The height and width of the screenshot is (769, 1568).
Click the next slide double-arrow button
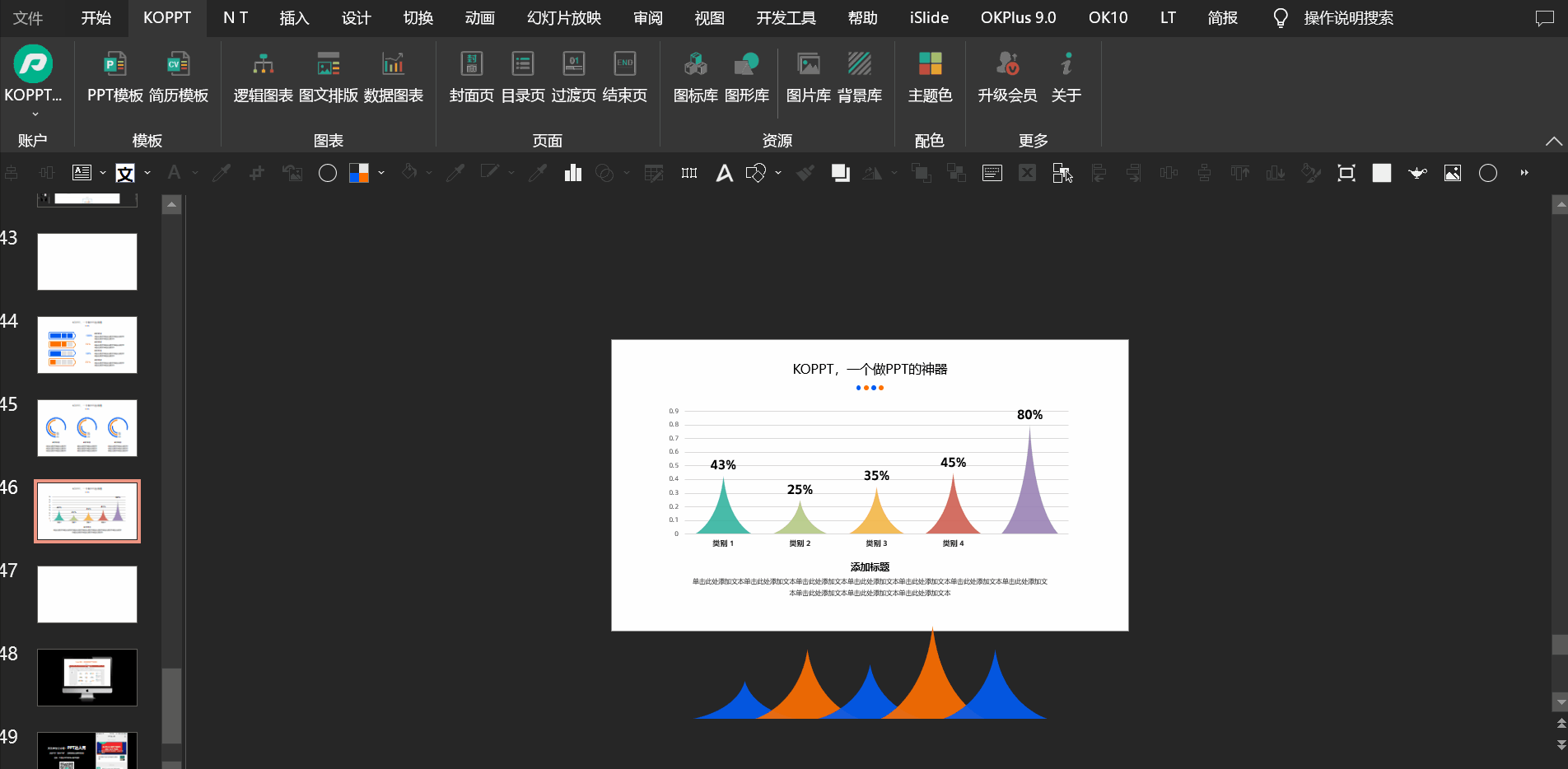(x=1561, y=744)
